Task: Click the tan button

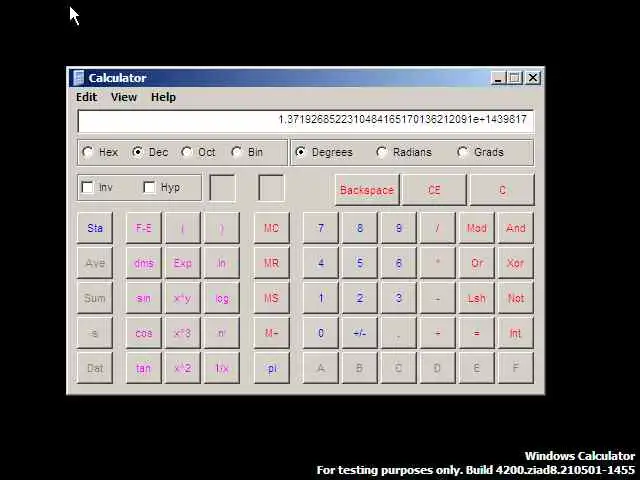Action: tap(144, 368)
